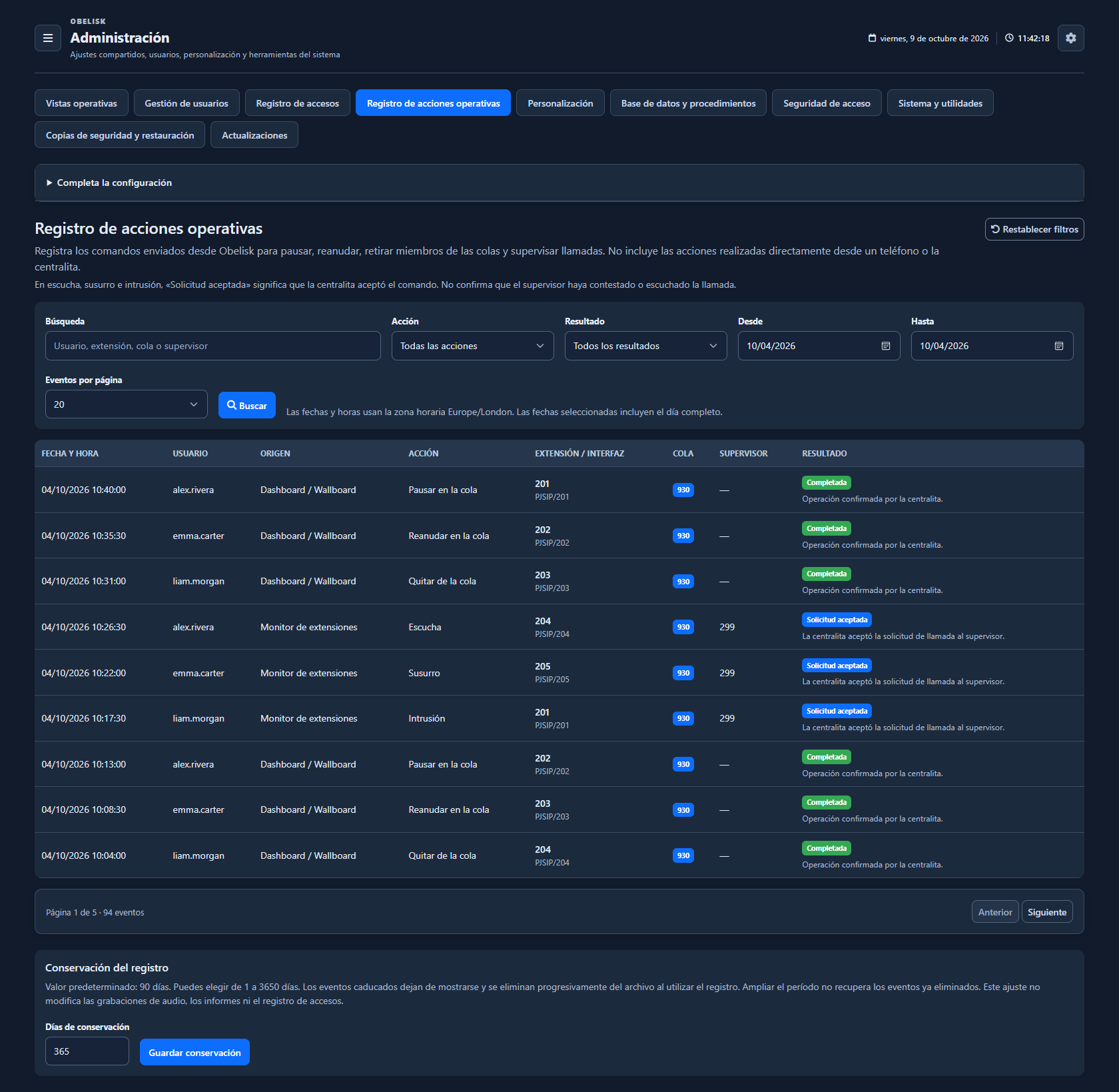Viewport: 1119px width, 1092px height.
Task: Switch to Sistema y utilidades tab
Action: [x=940, y=103]
